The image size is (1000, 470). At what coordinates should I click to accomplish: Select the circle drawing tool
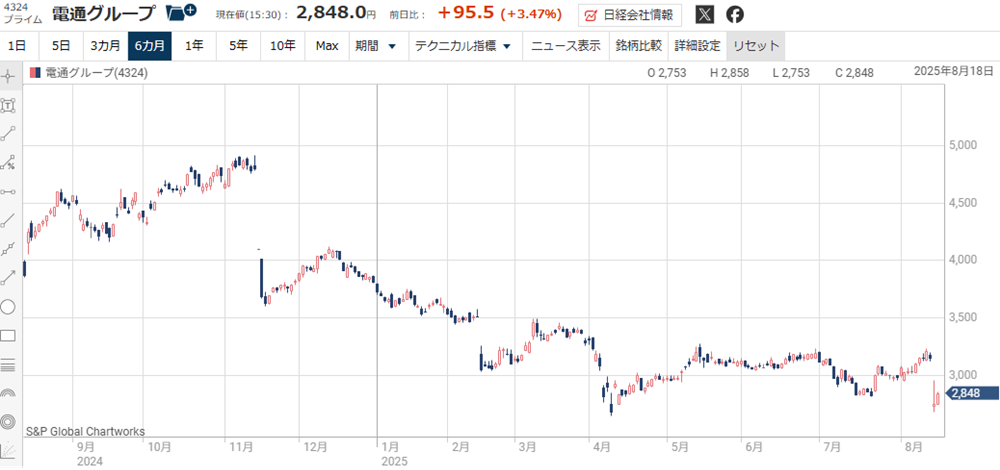coord(8,307)
